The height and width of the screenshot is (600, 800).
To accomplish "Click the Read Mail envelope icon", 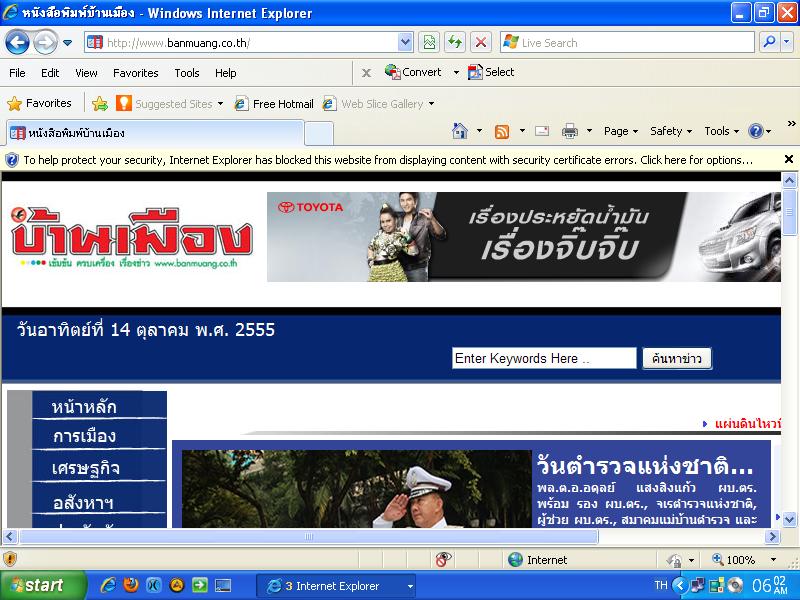I will click(x=542, y=131).
